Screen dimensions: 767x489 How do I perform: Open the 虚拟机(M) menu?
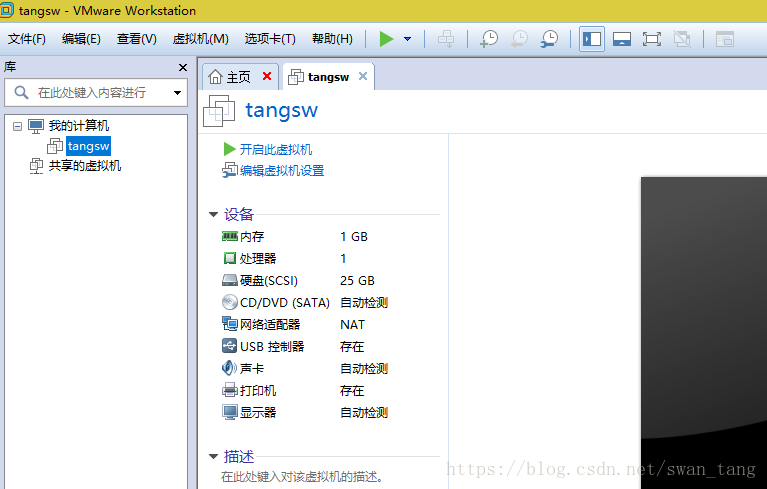click(201, 39)
